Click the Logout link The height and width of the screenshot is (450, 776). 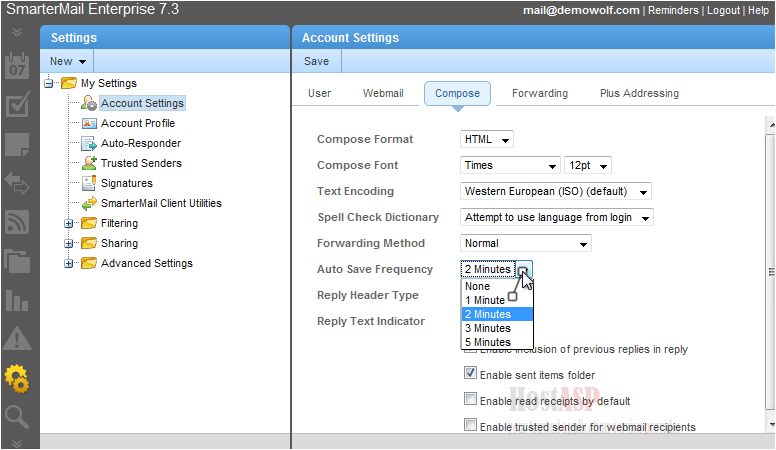(x=723, y=10)
